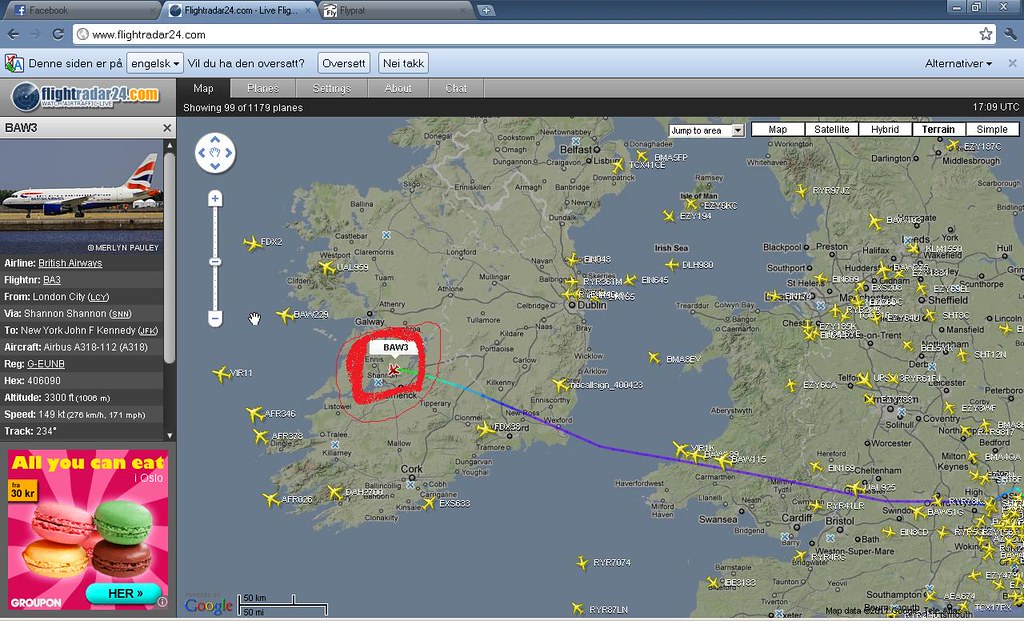Image resolution: width=1024 pixels, height=621 pixels.
Task: Select the AFR346 plane icon
Action: [x=255, y=414]
